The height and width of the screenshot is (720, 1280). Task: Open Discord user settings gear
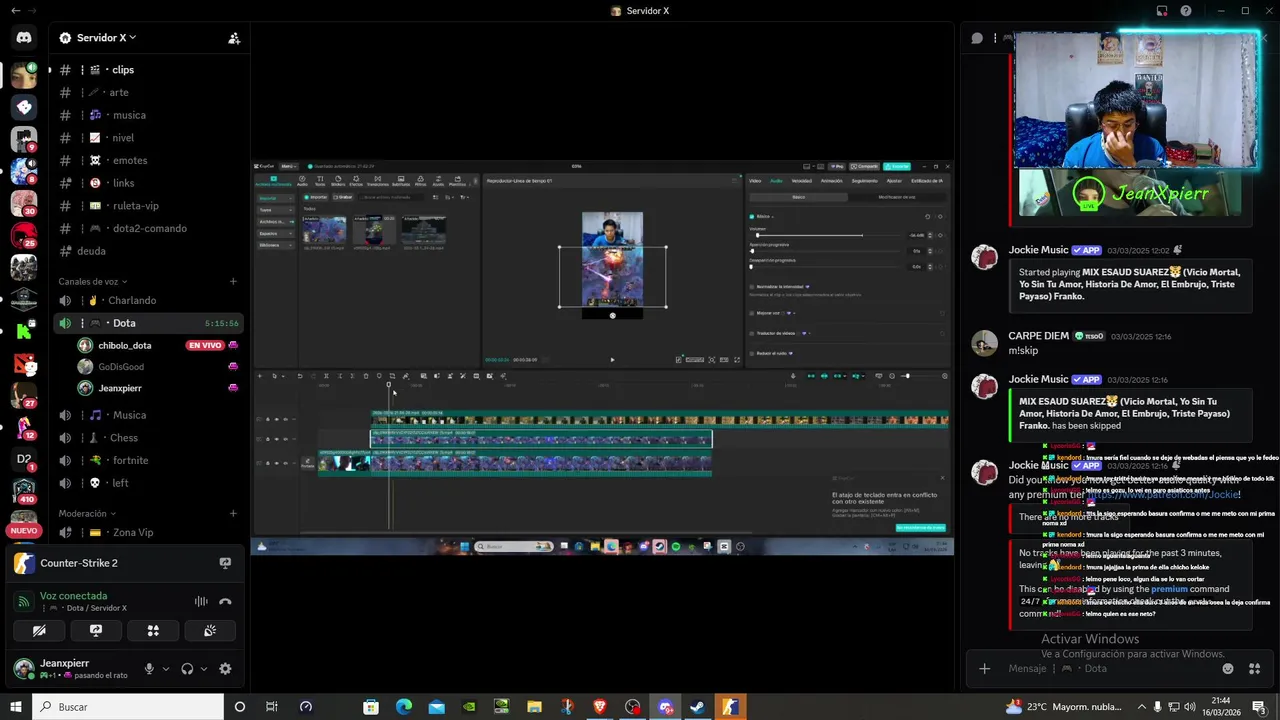tap(225, 669)
